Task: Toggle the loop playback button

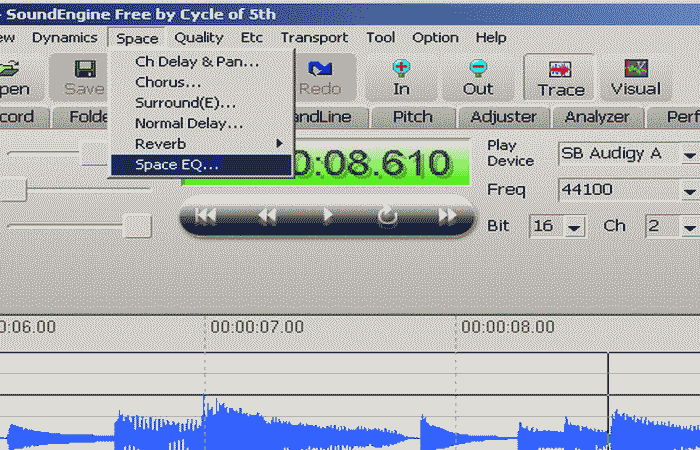Action: (x=387, y=217)
